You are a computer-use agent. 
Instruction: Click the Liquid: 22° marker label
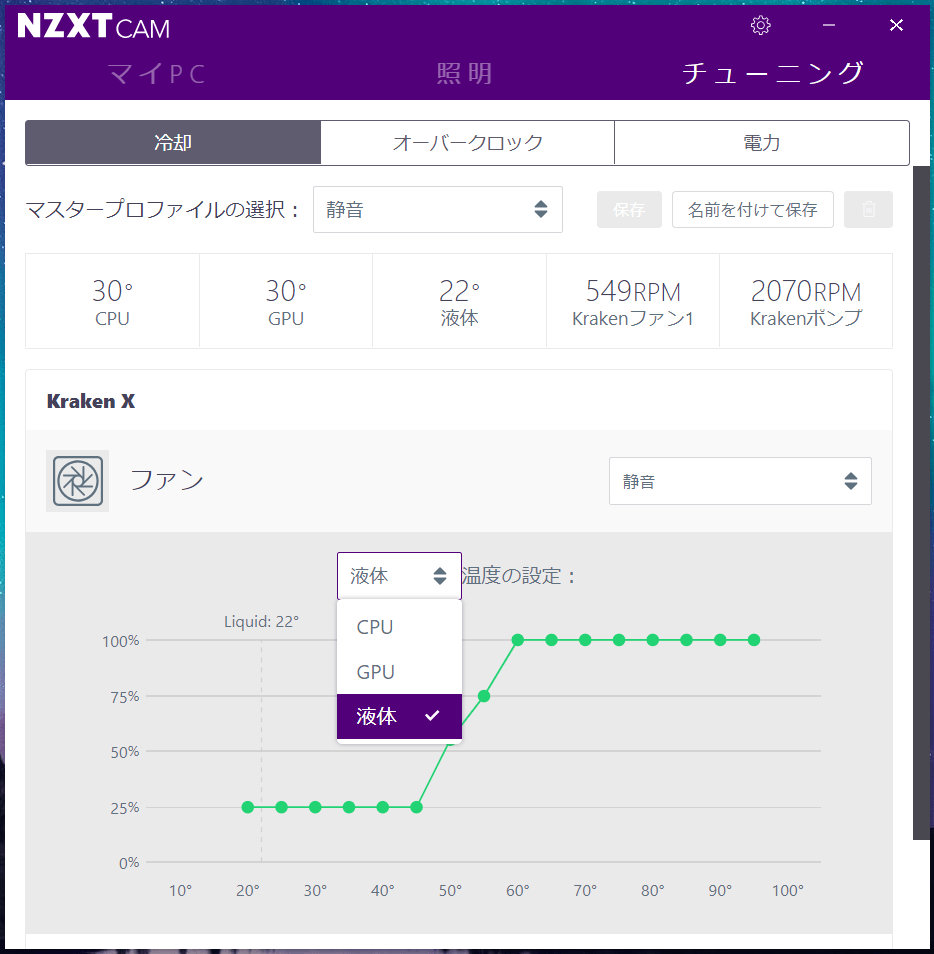(262, 622)
